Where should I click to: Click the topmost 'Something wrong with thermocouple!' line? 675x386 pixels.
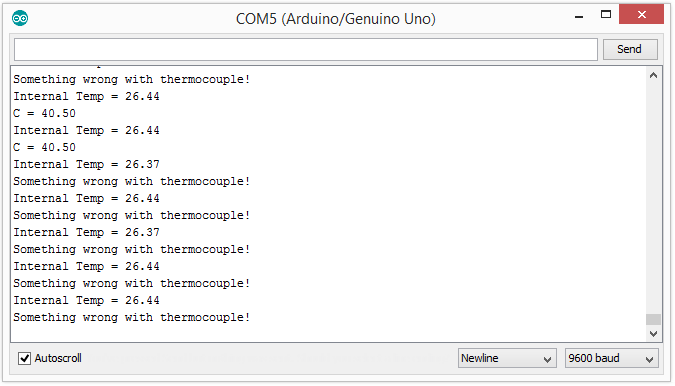[132, 80]
